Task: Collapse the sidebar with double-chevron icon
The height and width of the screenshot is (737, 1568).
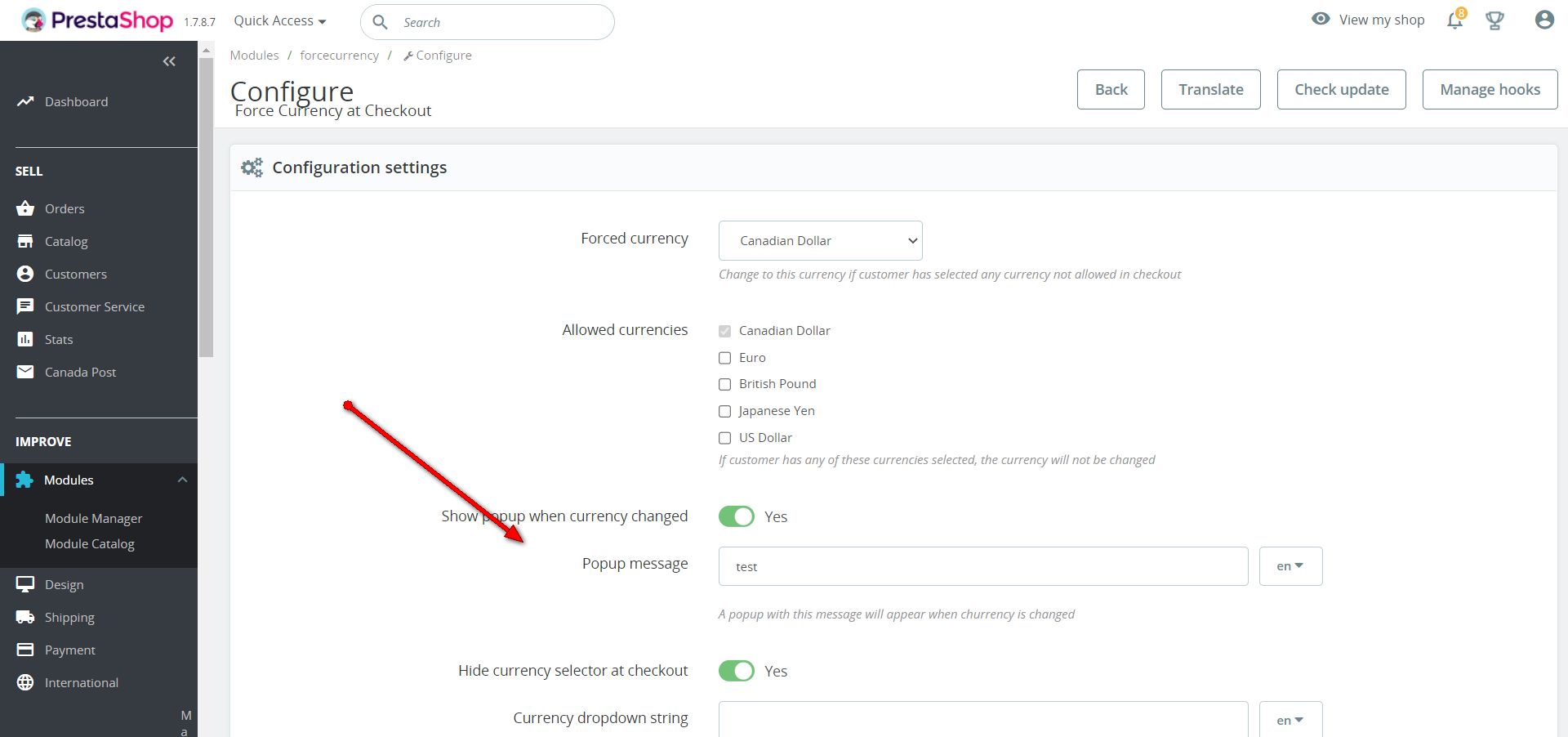Action: coord(169,61)
